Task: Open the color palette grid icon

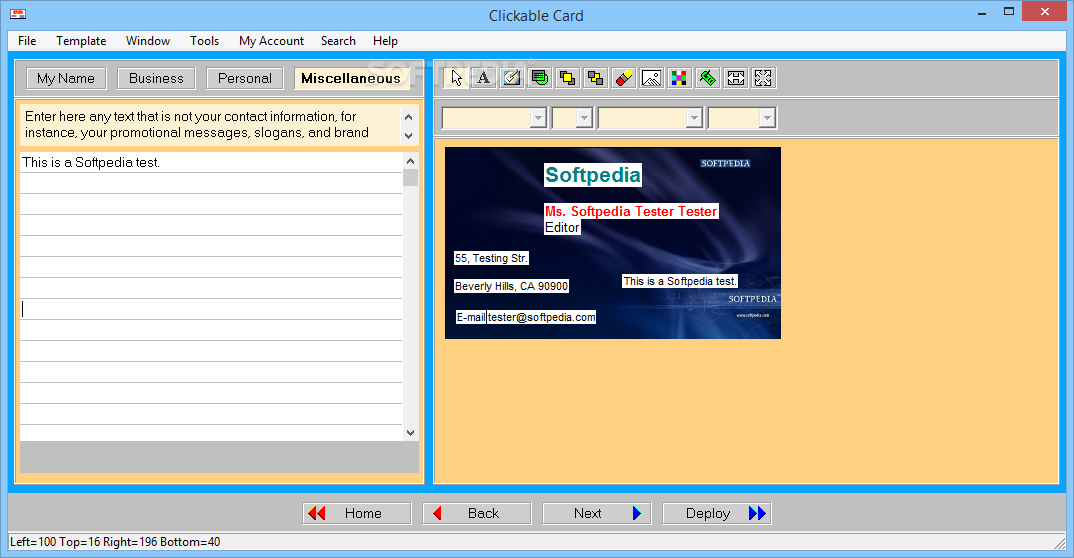Action: (x=679, y=78)
